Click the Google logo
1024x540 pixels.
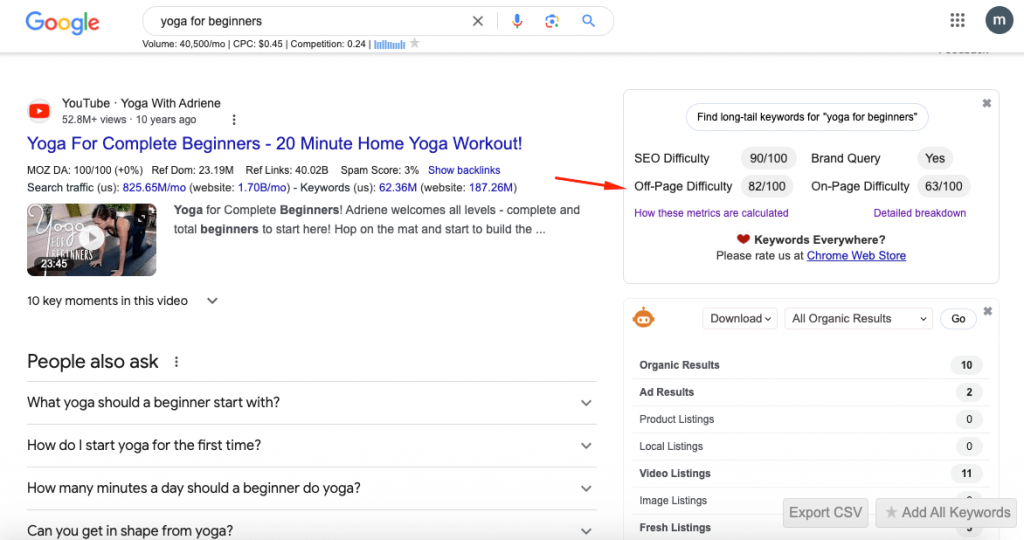pyautogui.click(x=63, y=22)
